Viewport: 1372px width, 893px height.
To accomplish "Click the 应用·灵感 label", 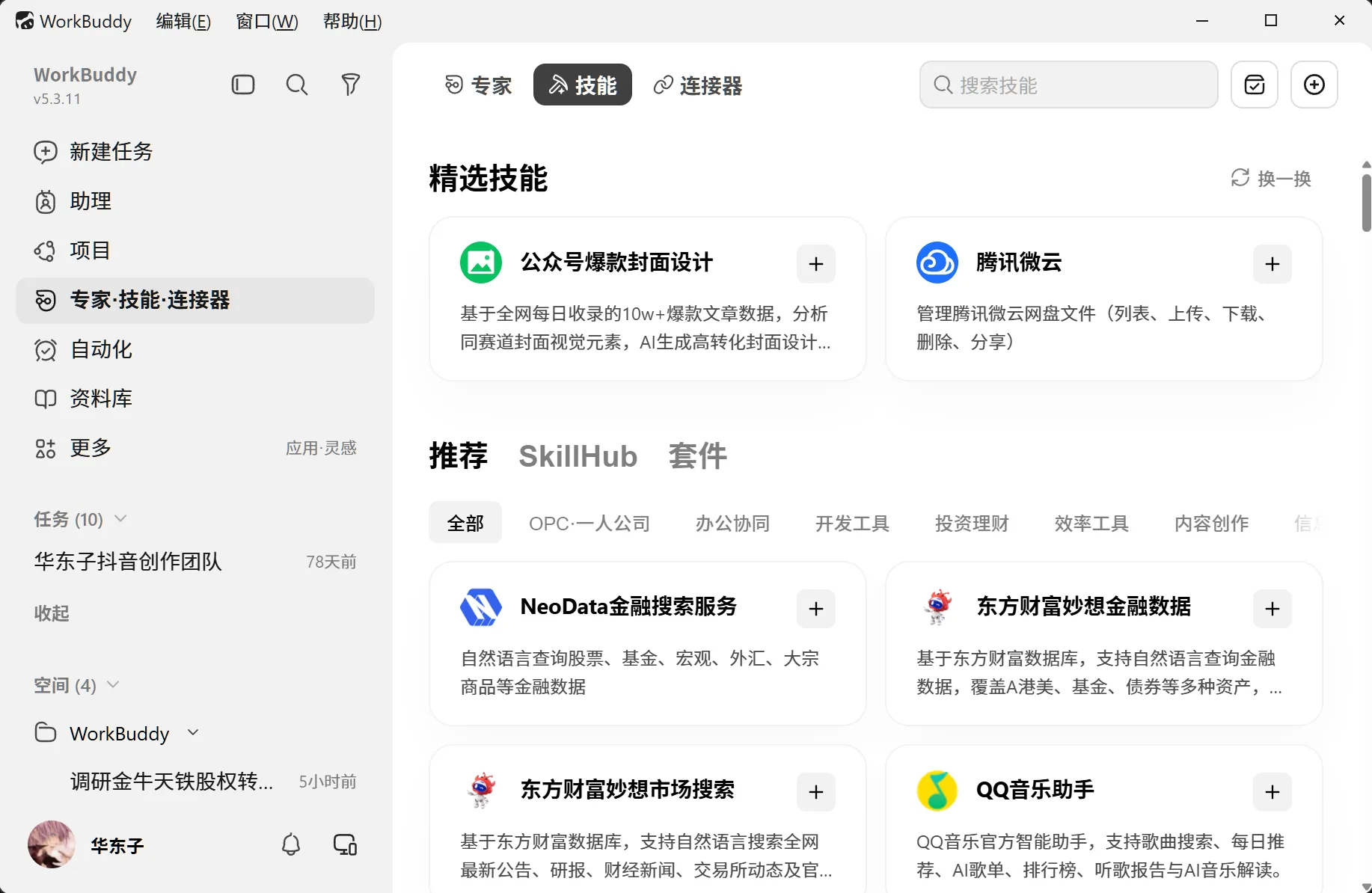I will tap(321, 448).
